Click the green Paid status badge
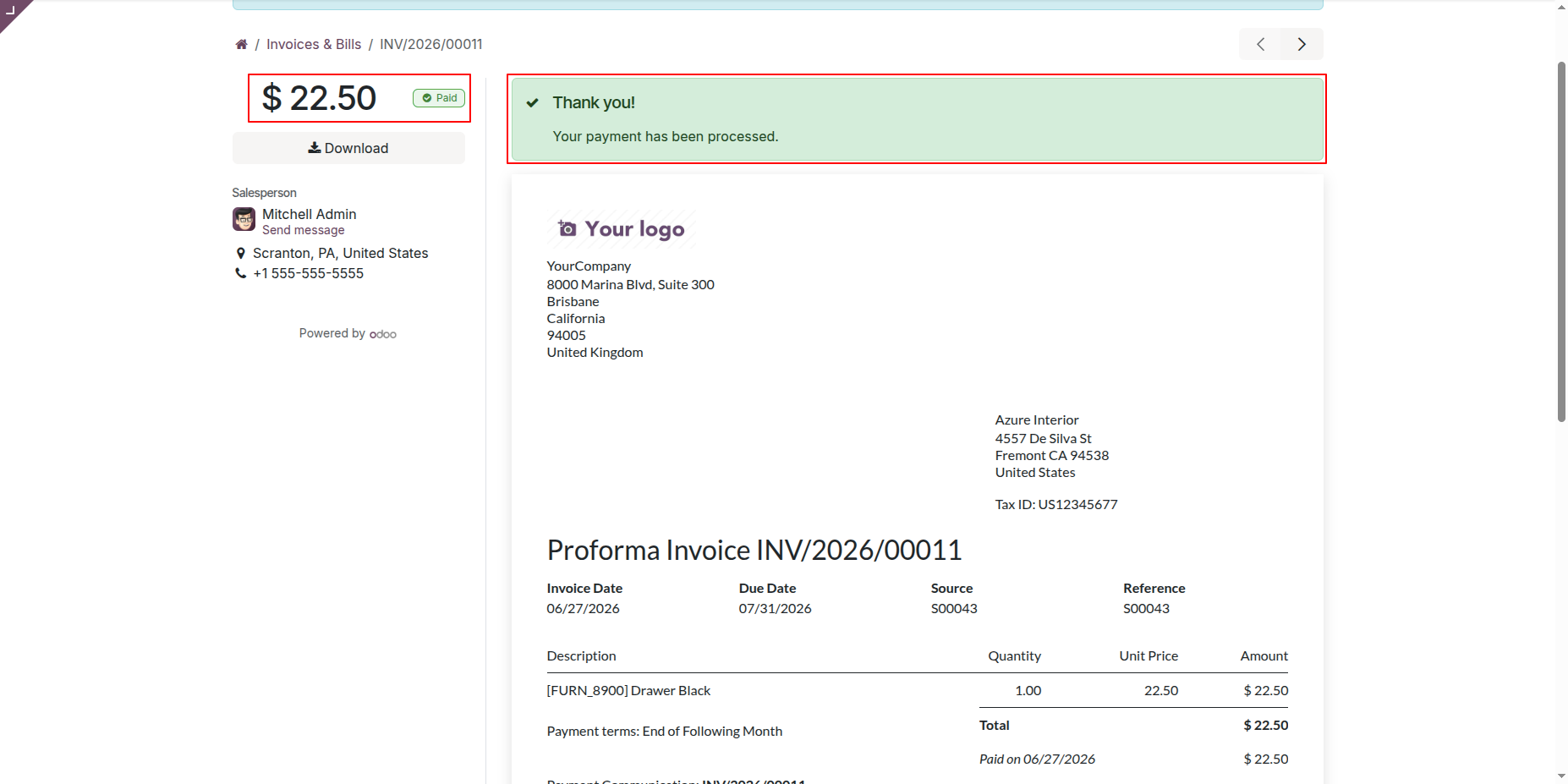Image resolution: width=1568 pixels, height=784 pixels. [x=439, y=98]
